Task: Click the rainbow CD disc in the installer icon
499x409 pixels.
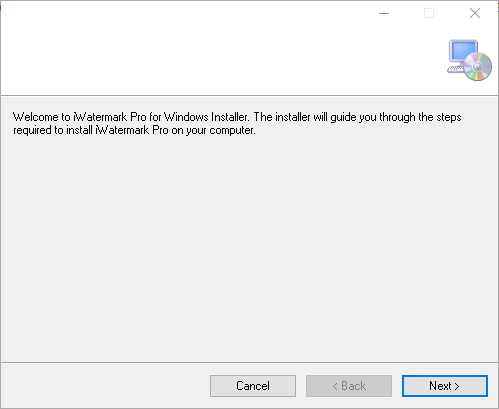Action: click(x=478, y=67)
